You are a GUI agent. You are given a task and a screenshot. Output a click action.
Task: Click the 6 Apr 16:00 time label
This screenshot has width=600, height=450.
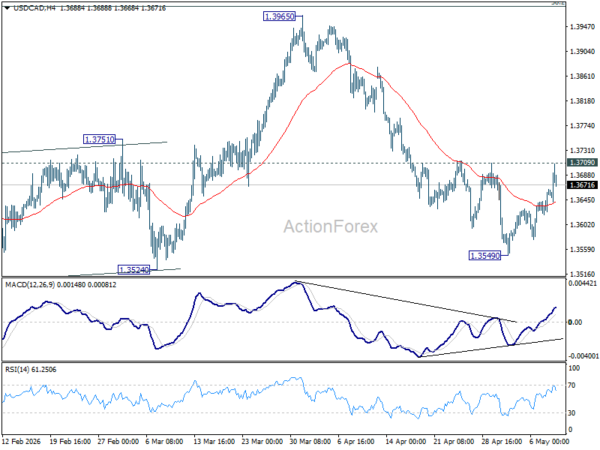[x=356, y=441]
